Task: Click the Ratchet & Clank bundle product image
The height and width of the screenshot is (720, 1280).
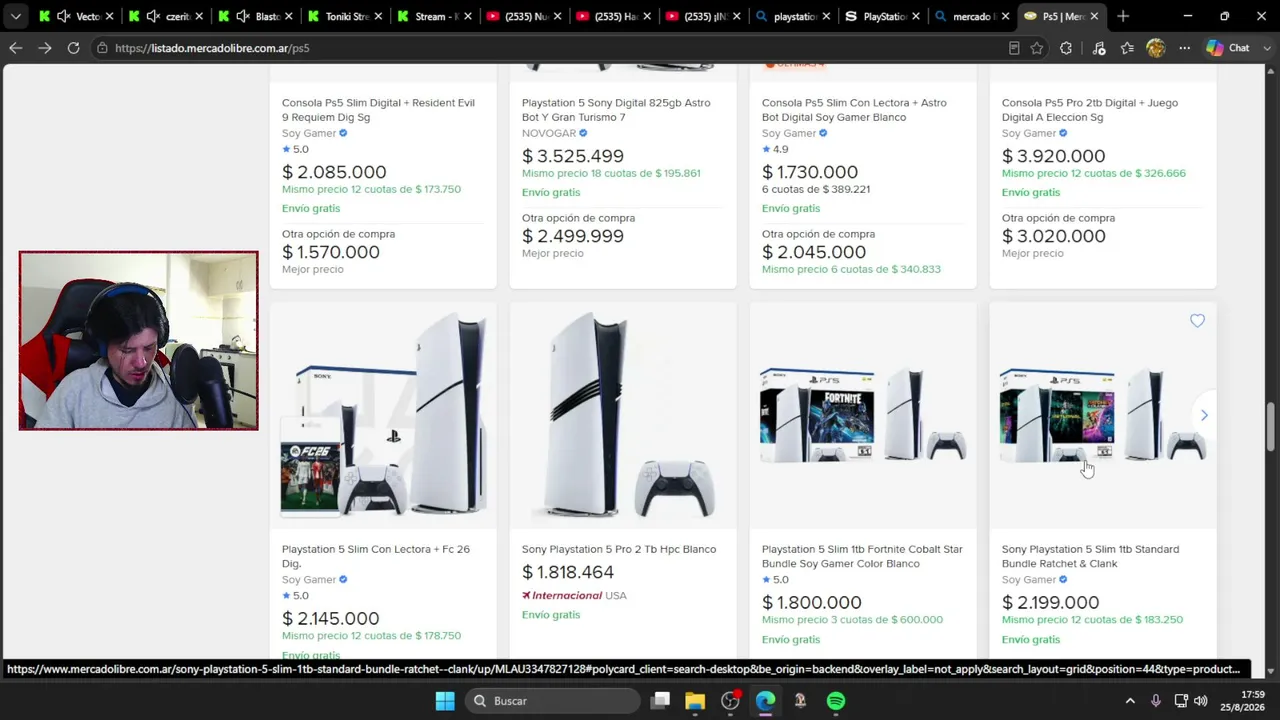Action: pos(1103,415)
